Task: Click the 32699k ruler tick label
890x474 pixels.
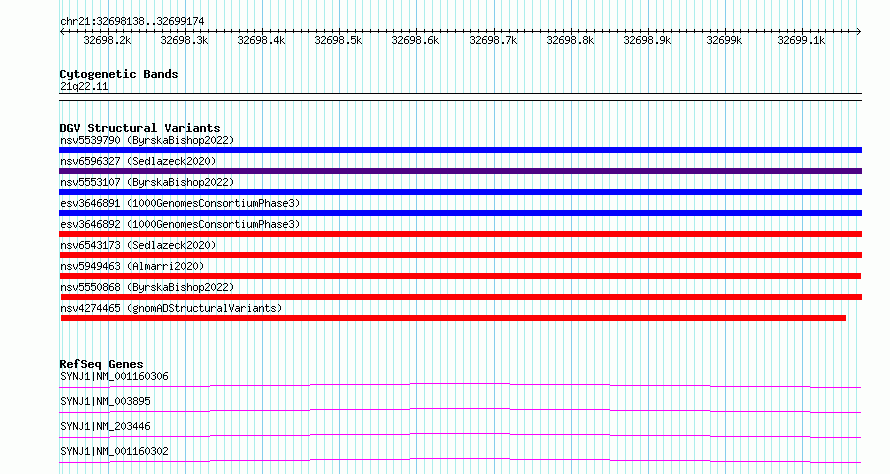Action: click(x=724, y=40)
